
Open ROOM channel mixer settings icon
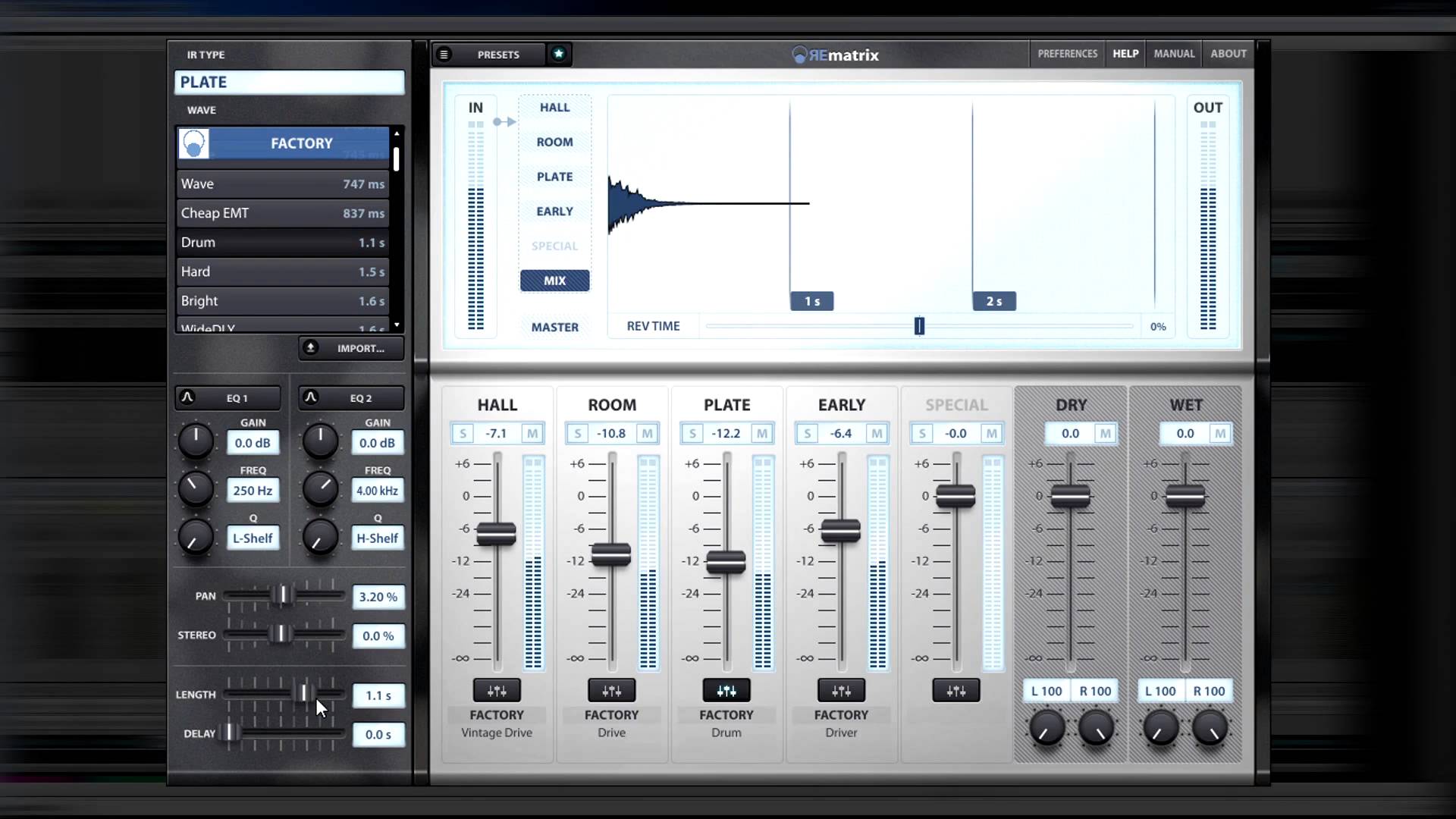(x=612, y=691)
